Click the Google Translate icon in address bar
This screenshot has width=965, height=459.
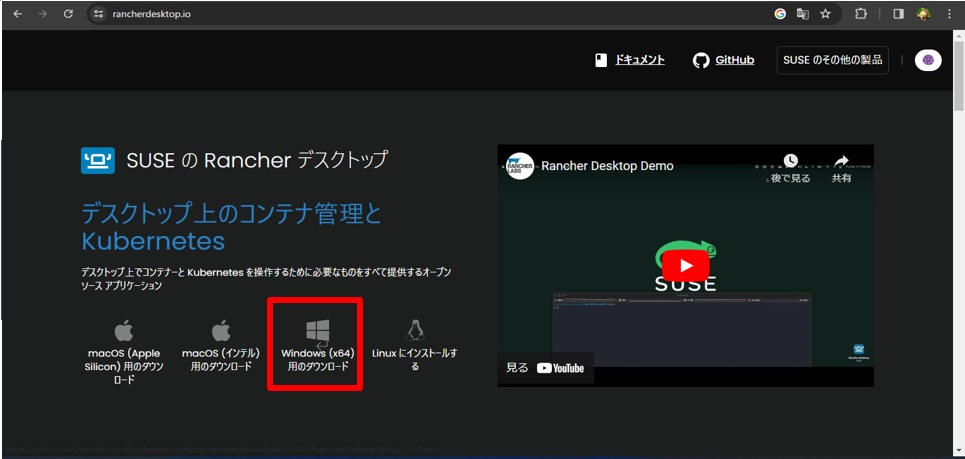click(x=802, y=14)
